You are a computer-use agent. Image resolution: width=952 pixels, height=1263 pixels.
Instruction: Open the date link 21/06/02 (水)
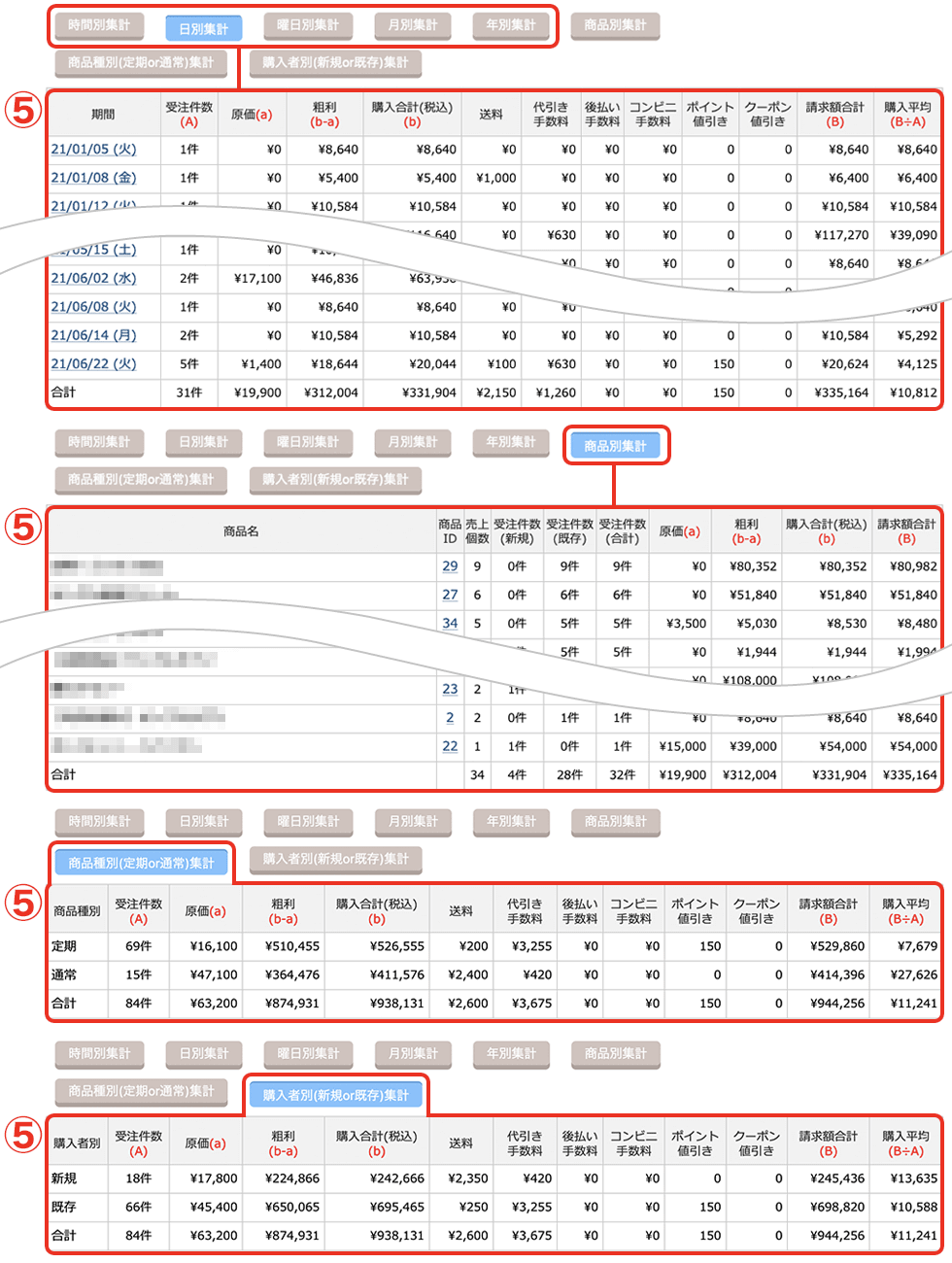click(93, 278)
